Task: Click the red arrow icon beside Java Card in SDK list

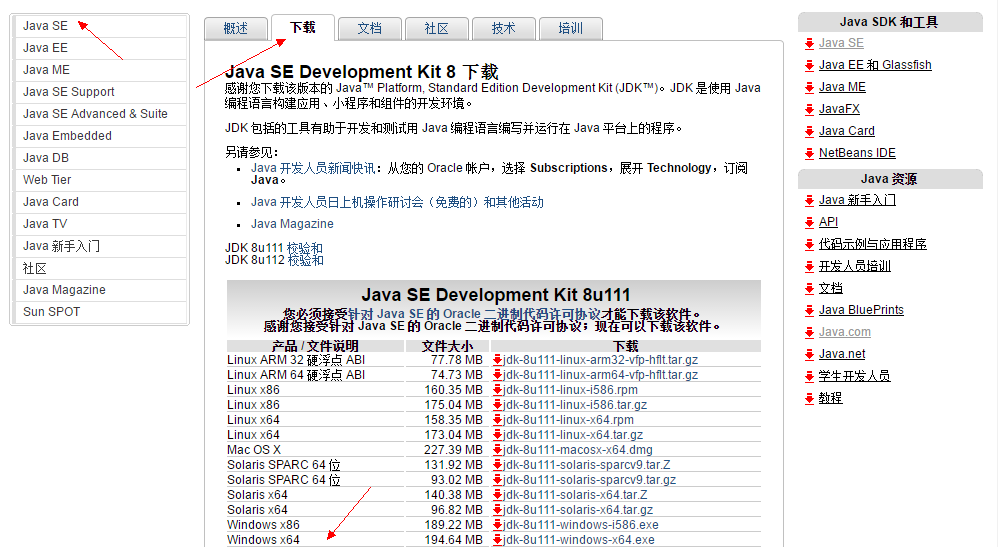Action: 809,131
